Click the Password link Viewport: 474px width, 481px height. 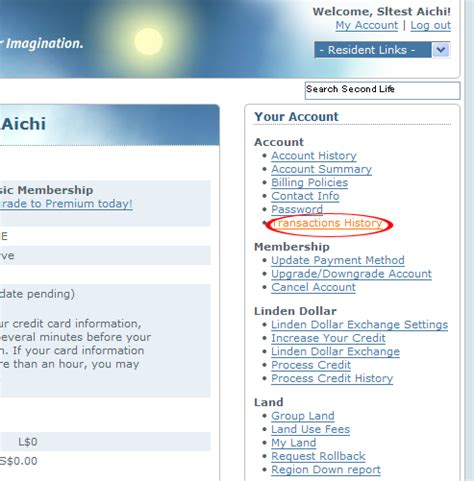[x=297, y=210]
